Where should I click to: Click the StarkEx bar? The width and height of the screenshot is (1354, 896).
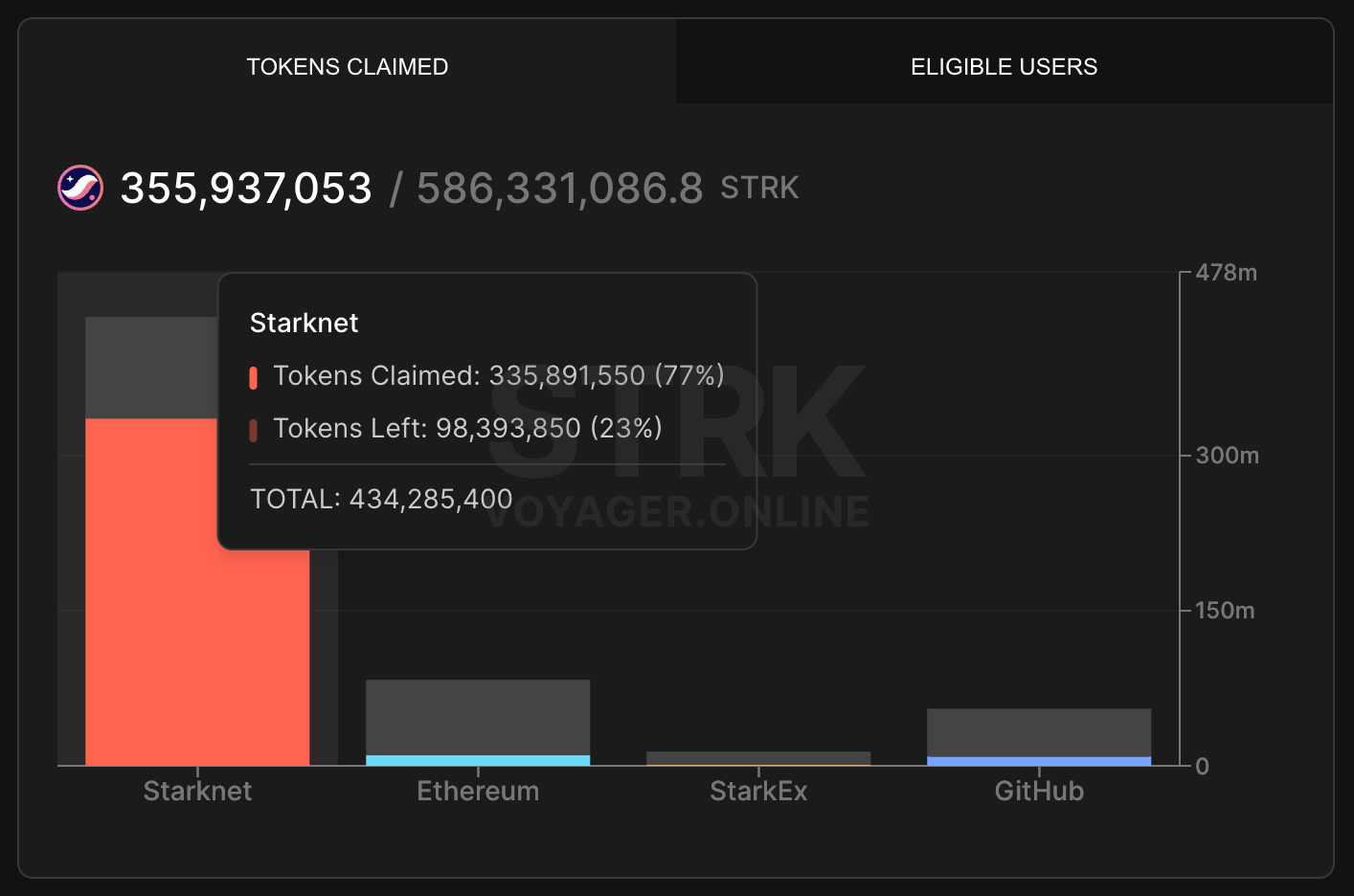coord(758,758)
